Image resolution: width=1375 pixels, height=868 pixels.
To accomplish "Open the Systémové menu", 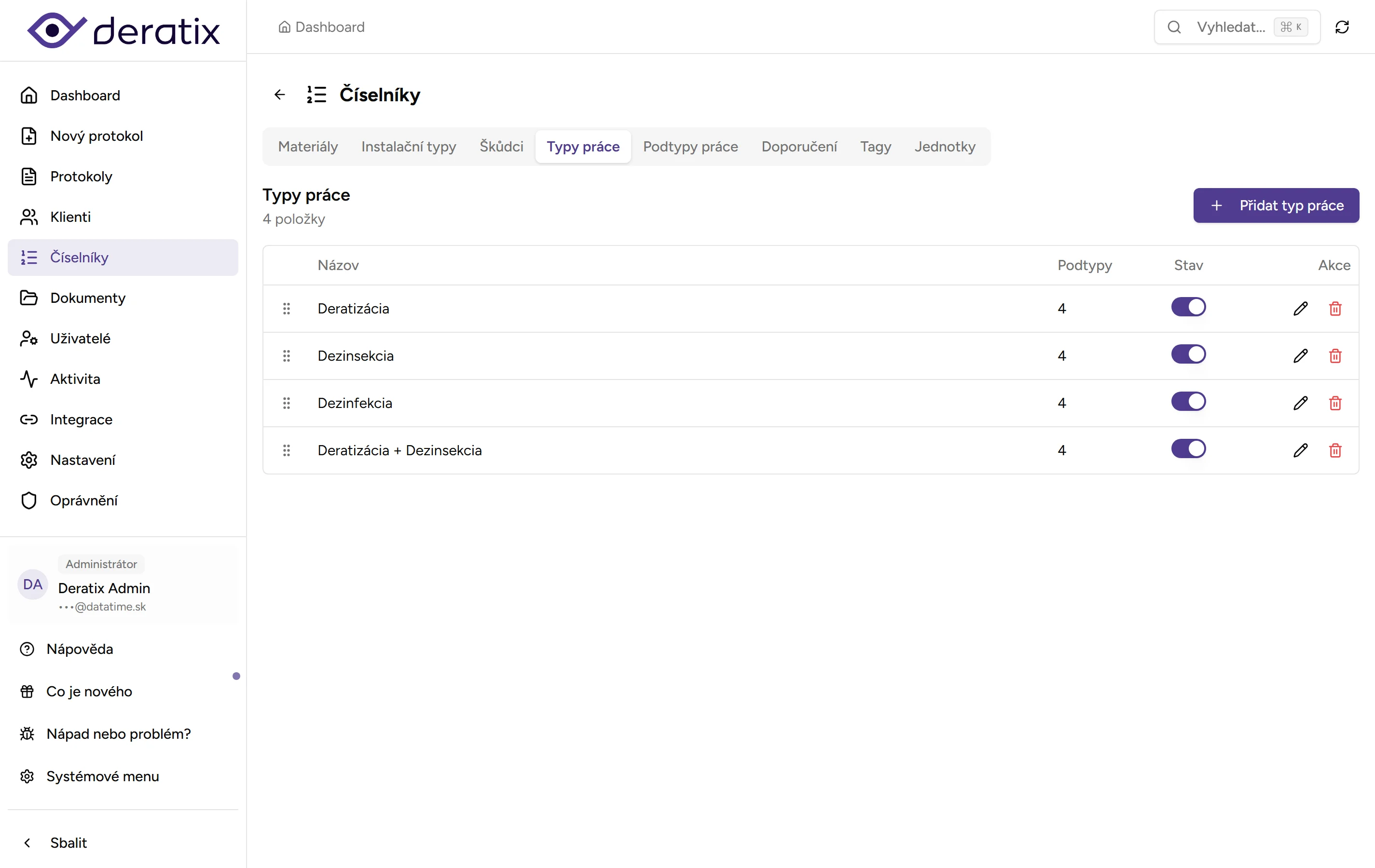I will pos(102,776).
